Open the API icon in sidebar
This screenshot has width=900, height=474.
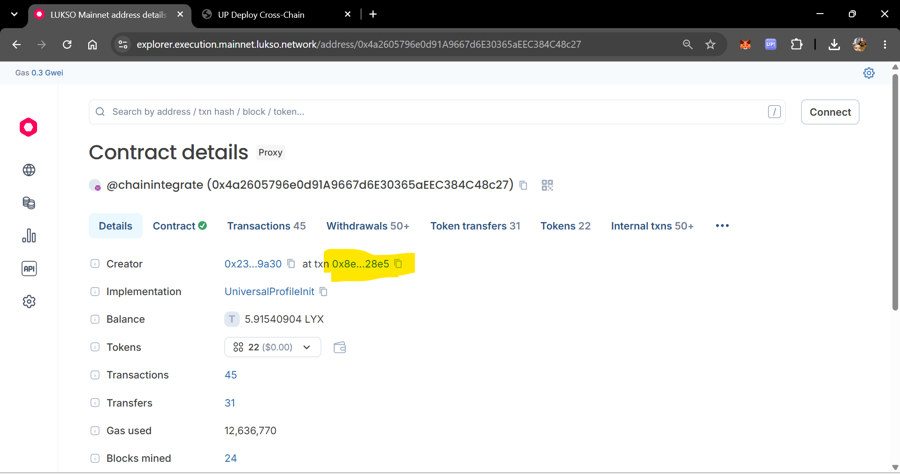point(29,269)
